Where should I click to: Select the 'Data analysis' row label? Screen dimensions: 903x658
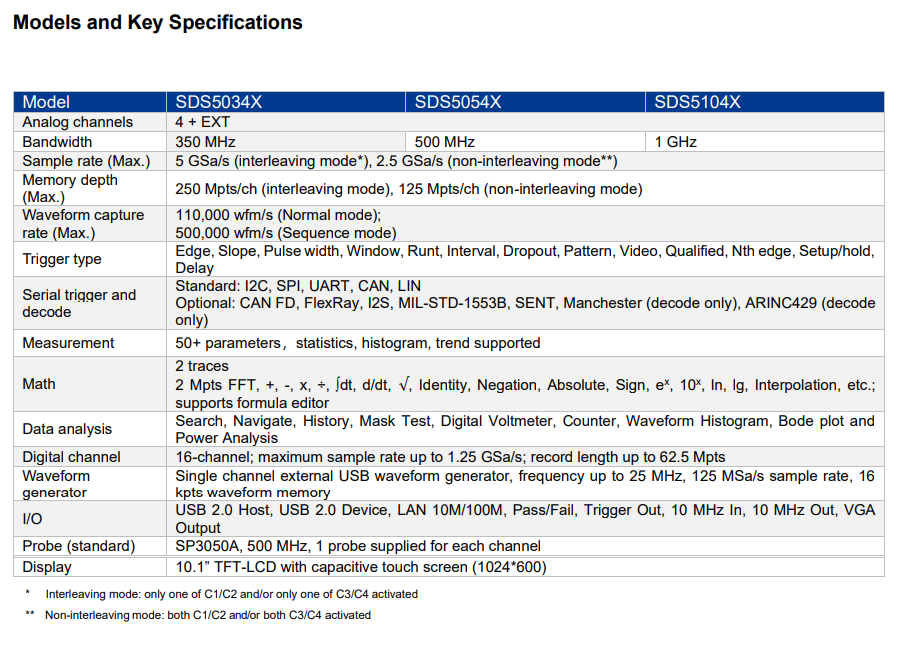[x=67, y=429]
